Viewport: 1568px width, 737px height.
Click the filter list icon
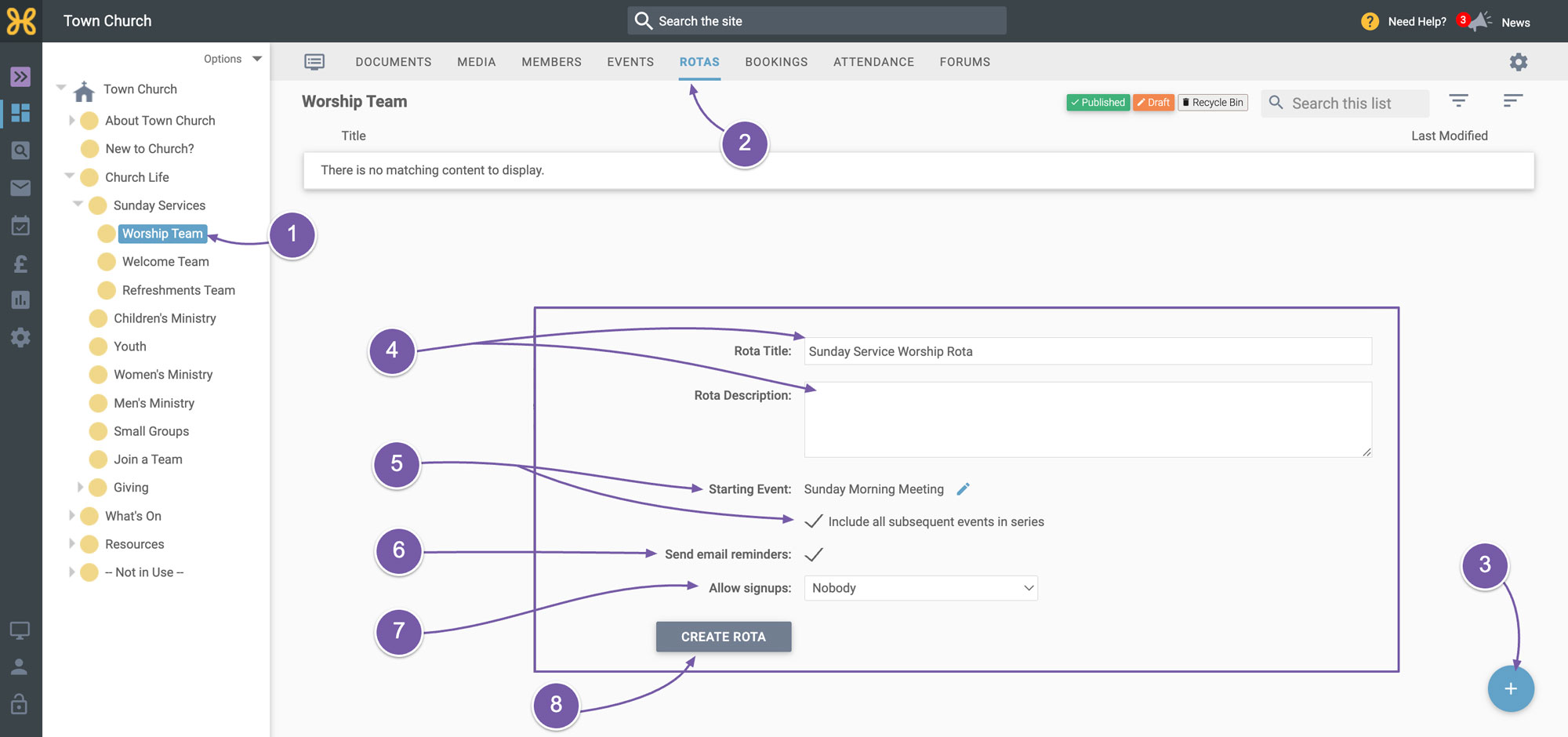[x=1458, y=101]
